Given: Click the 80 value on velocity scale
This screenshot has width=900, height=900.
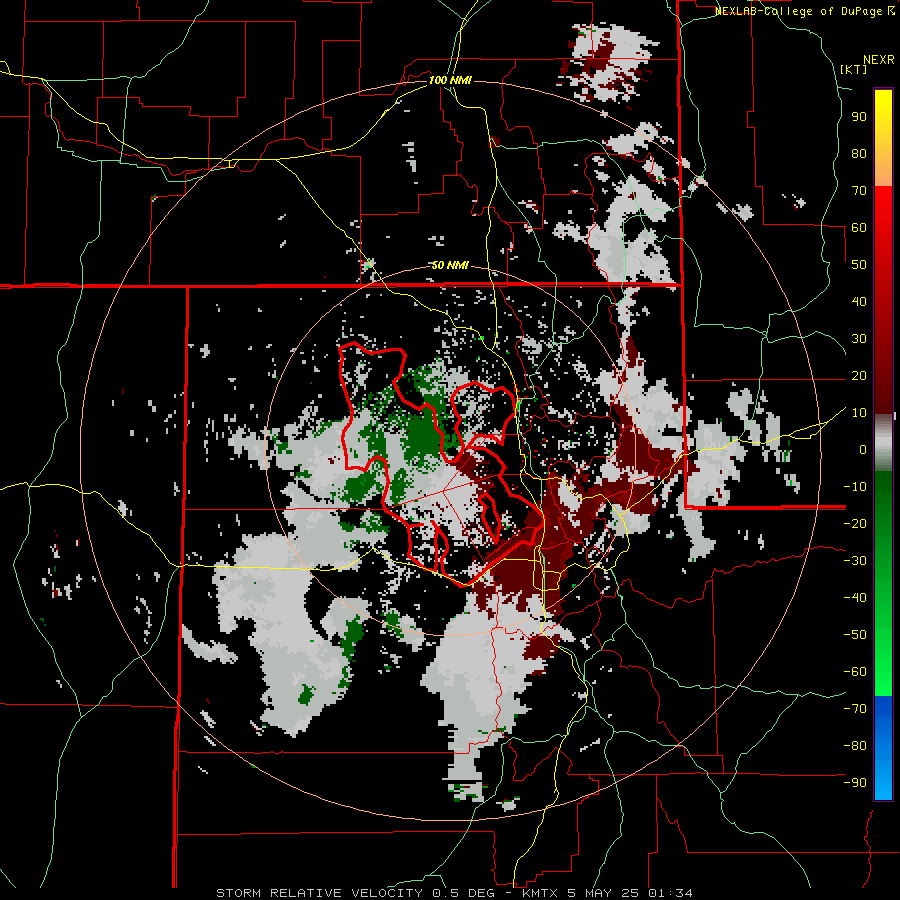Looking at the screenshot, I should tap(859, 153).
